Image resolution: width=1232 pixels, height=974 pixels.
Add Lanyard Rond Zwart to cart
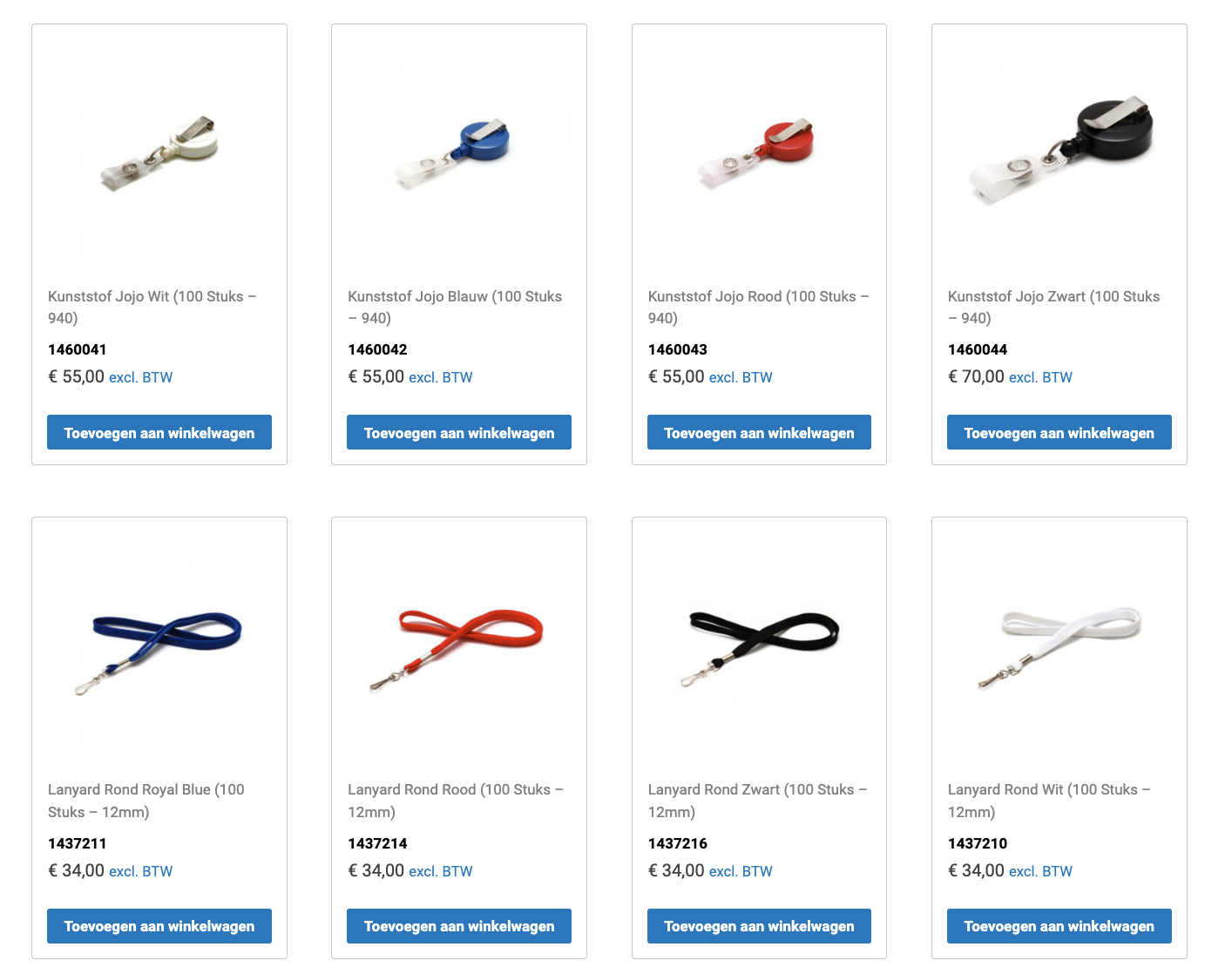point(759,926)
